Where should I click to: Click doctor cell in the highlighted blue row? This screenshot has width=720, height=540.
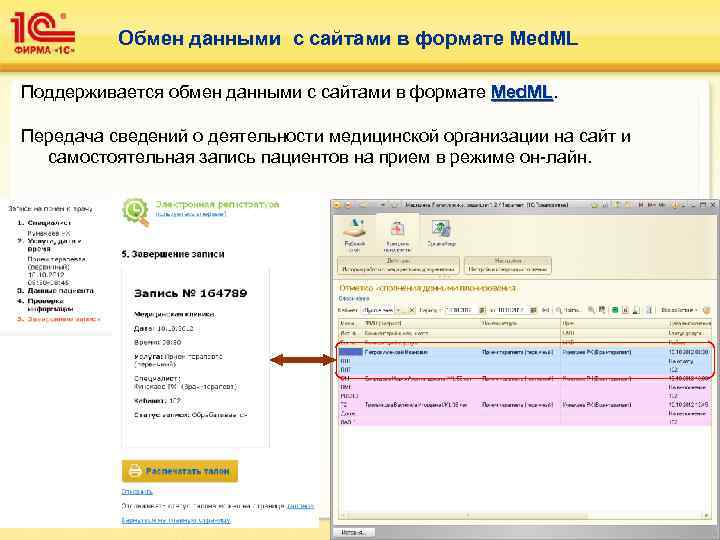tap(597, 352)
